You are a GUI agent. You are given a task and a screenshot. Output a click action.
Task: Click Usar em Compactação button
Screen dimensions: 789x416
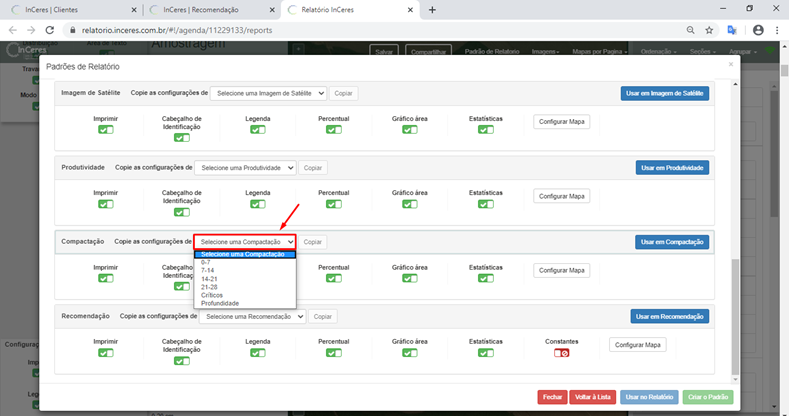[x=672, y=242]
